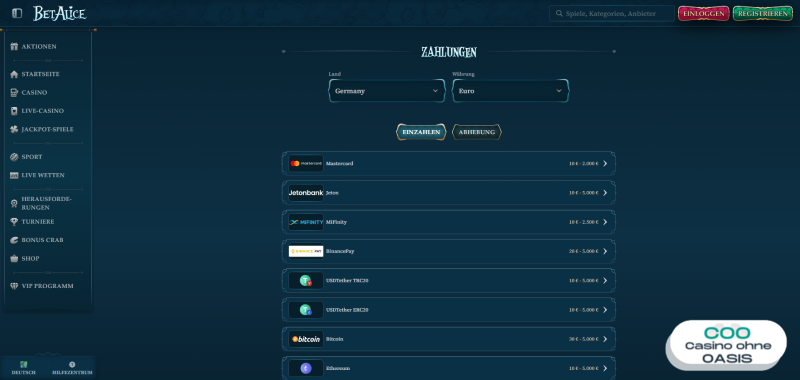Click the Casino slot icon
Image resolution: width=800 pixels, height=380 pixels.
pyautogui.click(x=14, y=93)
